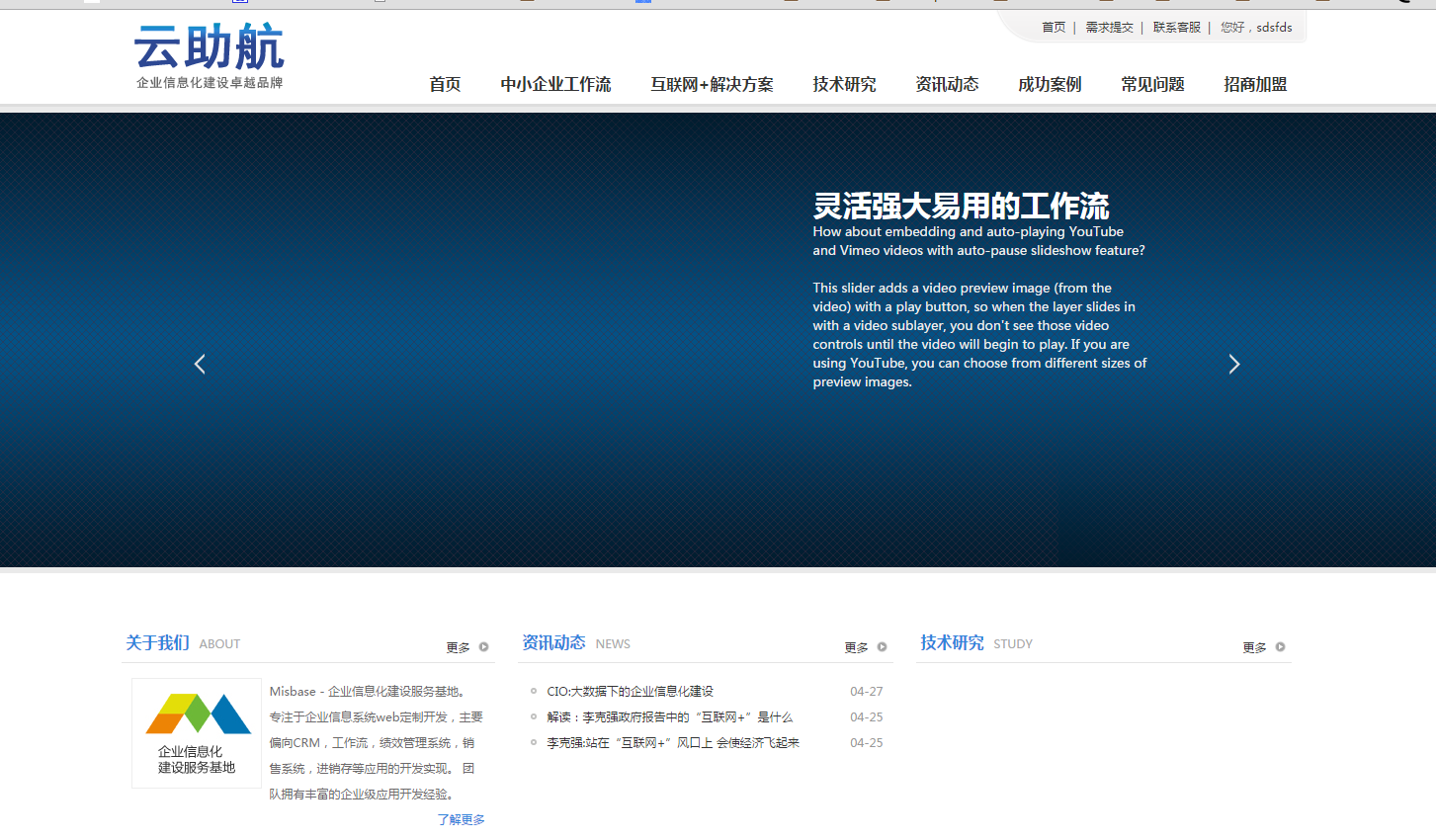Click the 联系客服 link in top bar
The width and height of the screenshot is (1436, 840).
pos(1176,28)
